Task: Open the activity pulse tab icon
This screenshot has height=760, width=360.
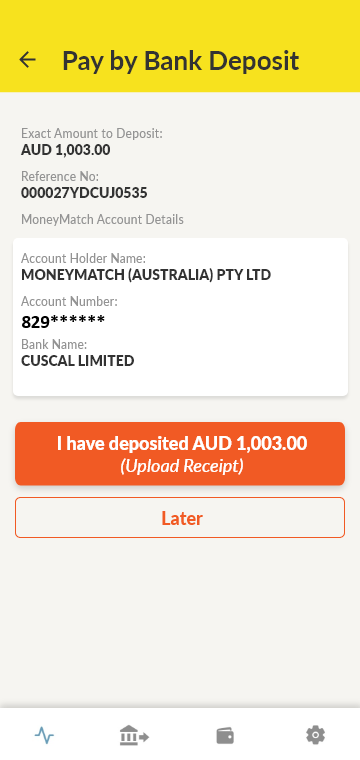Action: [45, 735]
